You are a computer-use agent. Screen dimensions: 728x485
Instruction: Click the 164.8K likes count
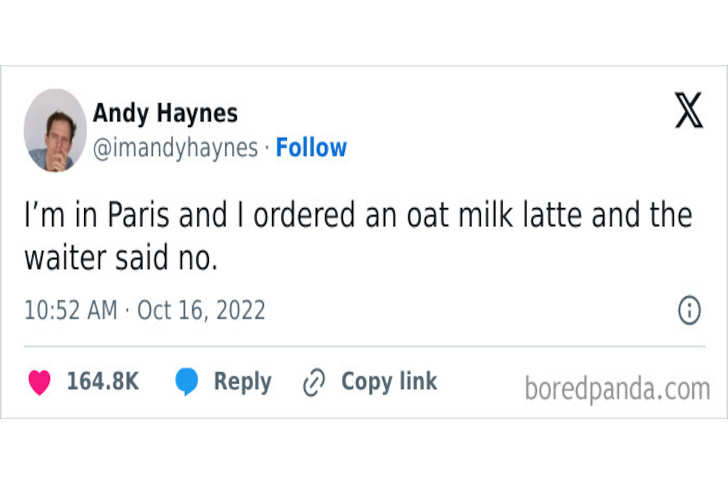tap(102, 382)
